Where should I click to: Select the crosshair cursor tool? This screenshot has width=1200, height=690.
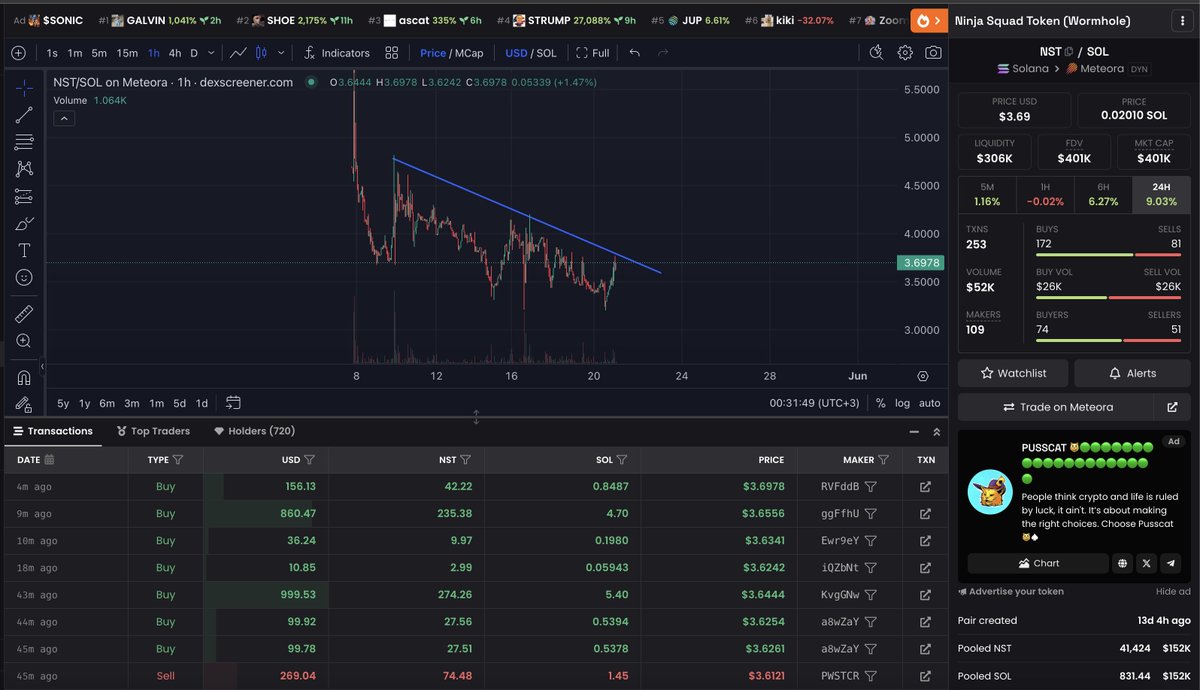click(x=24, y=88)
